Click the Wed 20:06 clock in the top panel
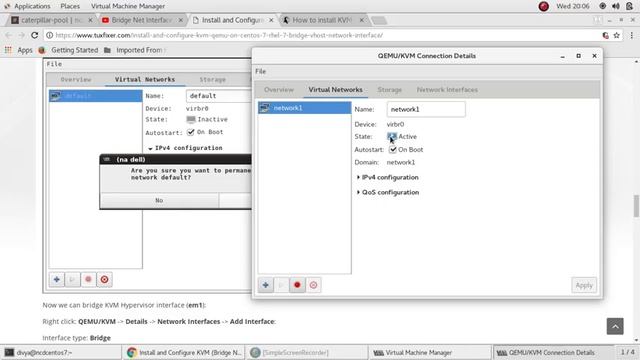 pos(573,6)
